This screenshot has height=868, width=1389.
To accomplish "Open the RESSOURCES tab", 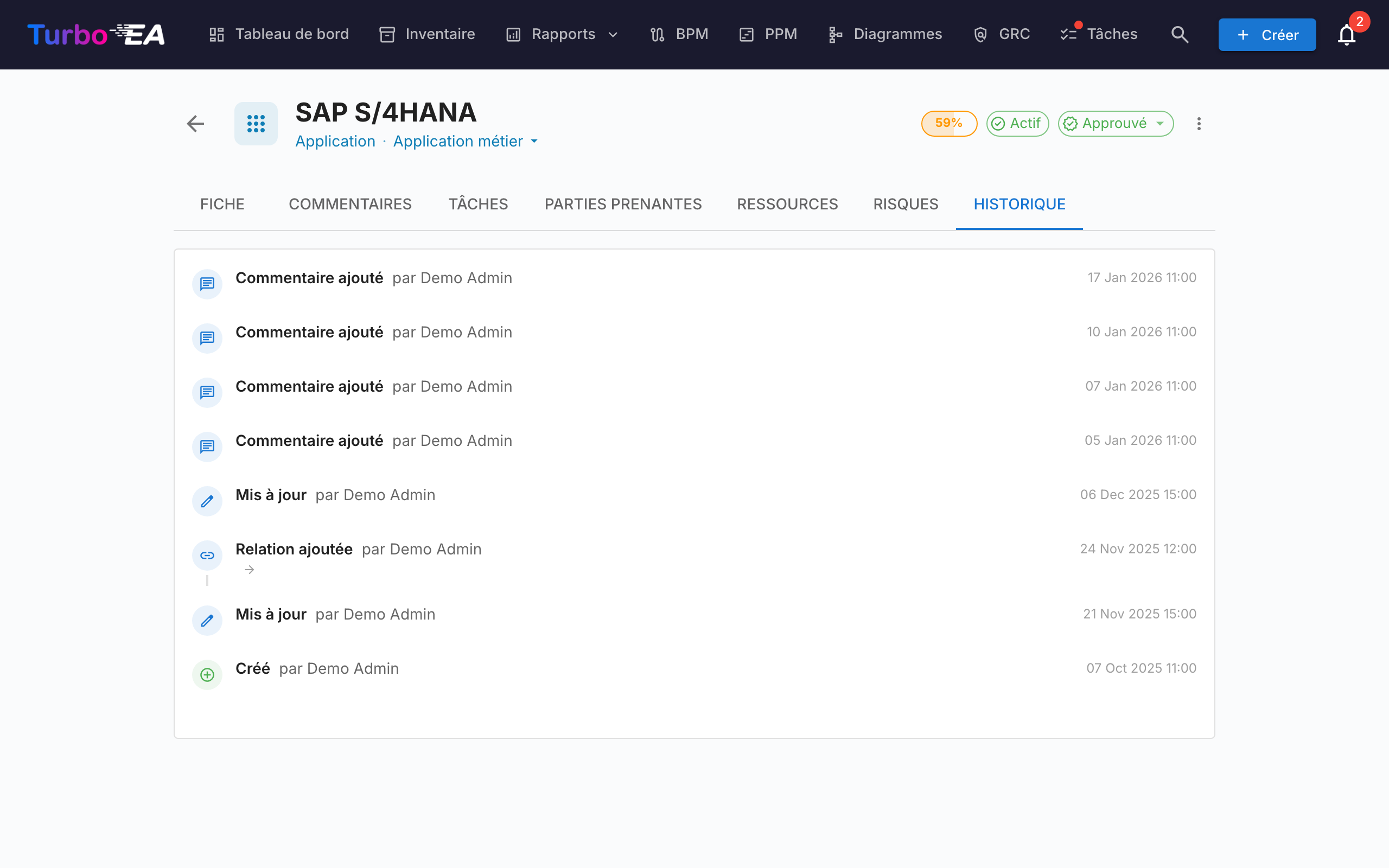I will (x=787, y=204).
